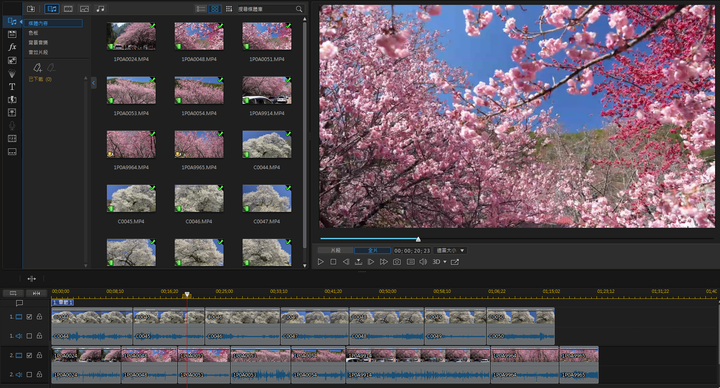The image size is (720, 388).
Task: Select the C0044.MP4 thumbnail
Action: point(267,145)
